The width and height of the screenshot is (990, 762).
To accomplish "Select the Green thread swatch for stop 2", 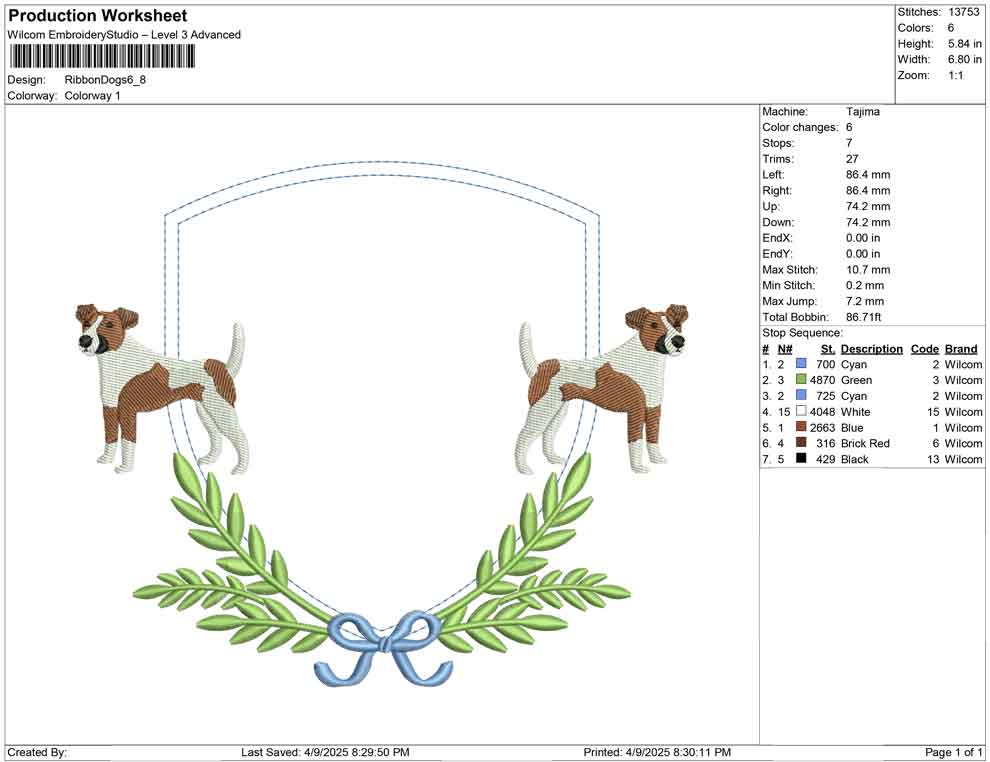I will tap(799, 380).
